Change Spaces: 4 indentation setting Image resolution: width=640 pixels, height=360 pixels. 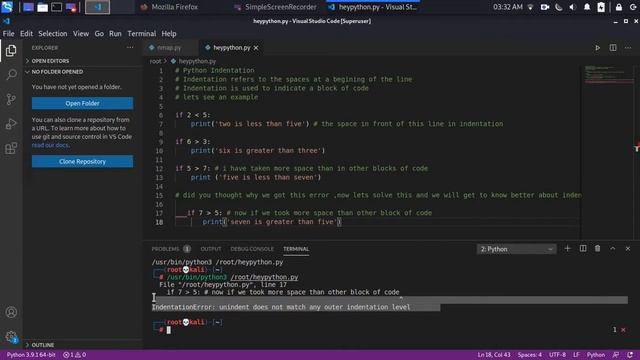tap(529, 355)
